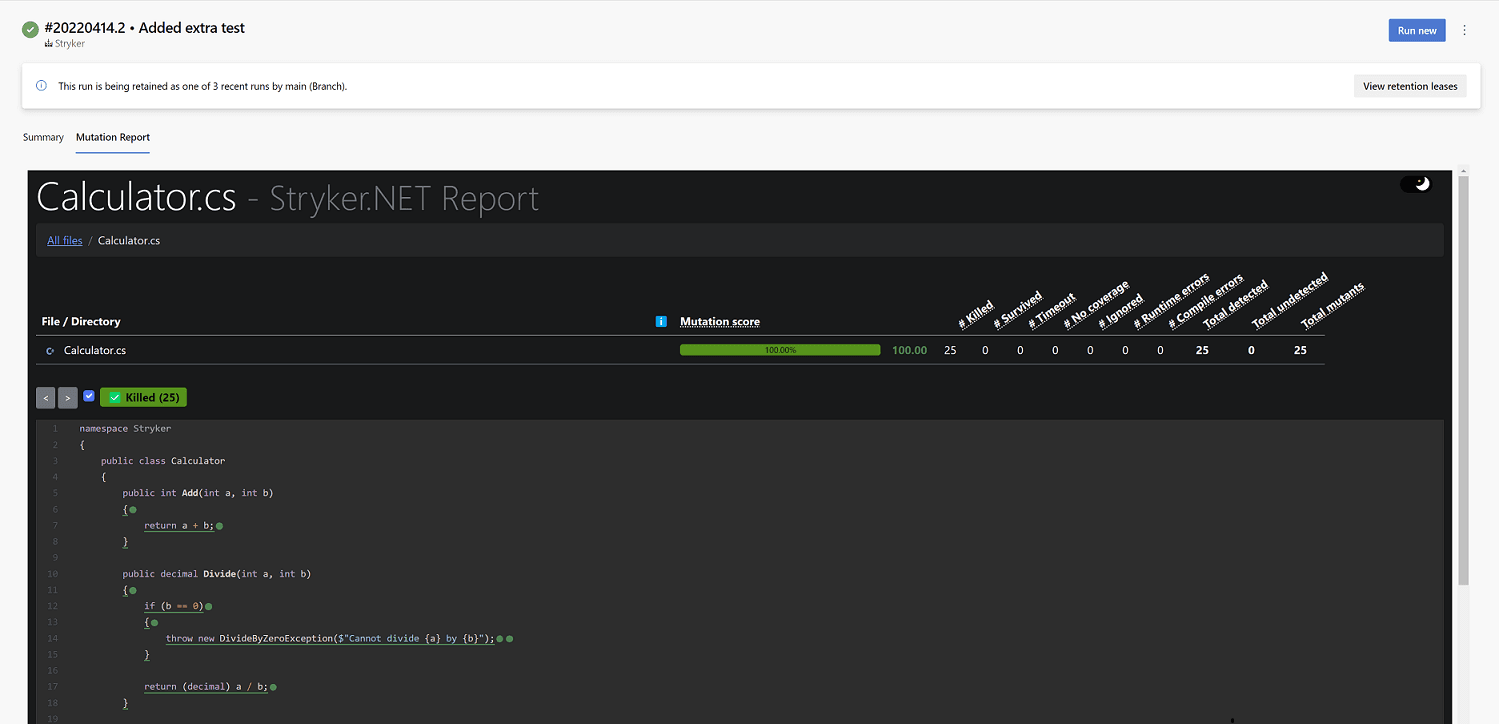Click the # No coverage column header
The height and width of the screenshot is (724, 1499).
pyautogui.click(x=1097, y=305)
